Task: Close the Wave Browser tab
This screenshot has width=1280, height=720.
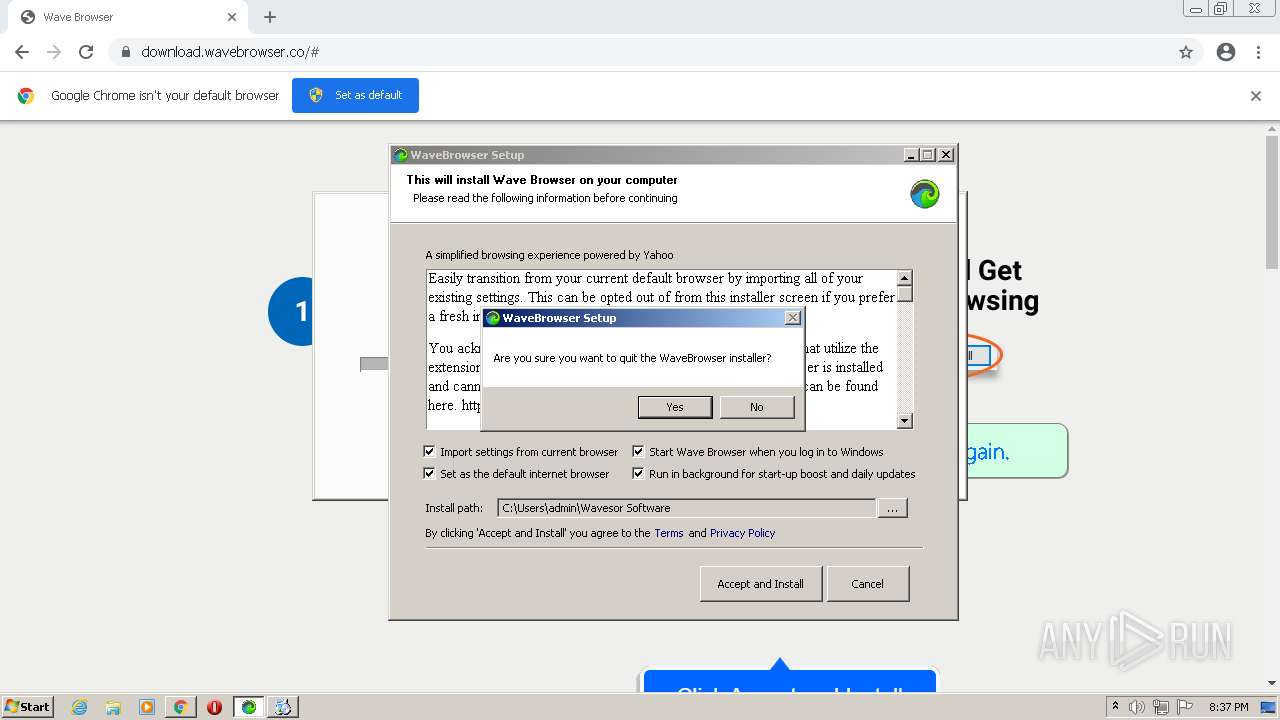Action: click(232, 17)
